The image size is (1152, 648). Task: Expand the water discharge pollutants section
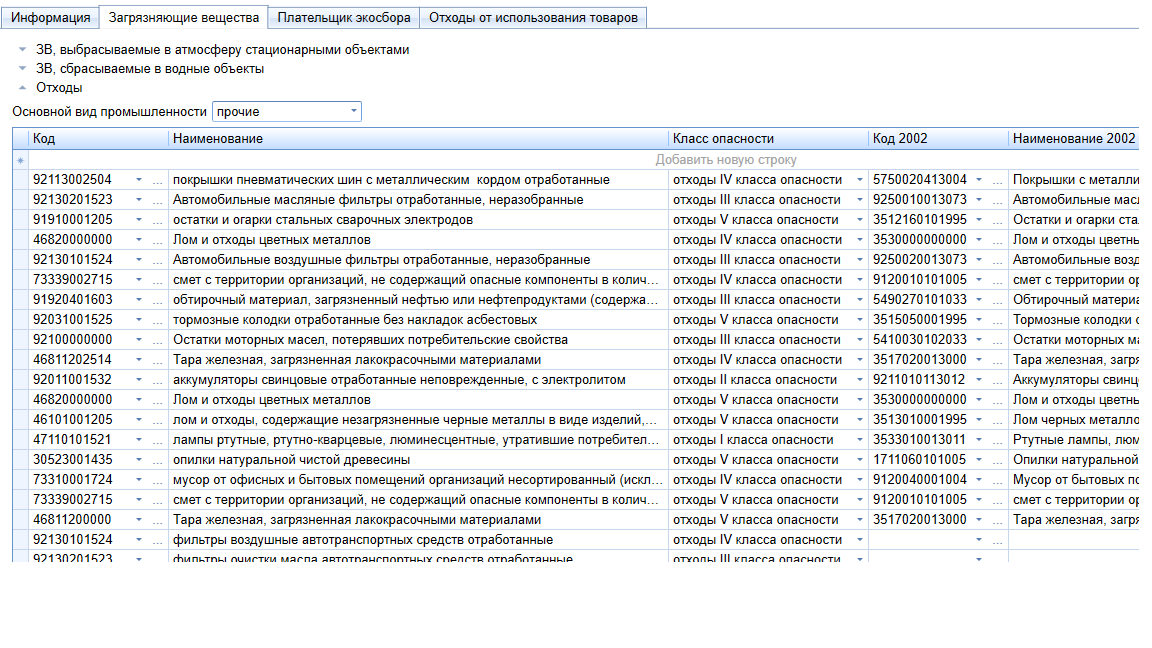pos(22,69)
